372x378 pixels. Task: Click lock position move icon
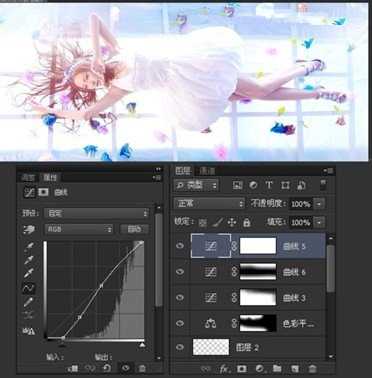[x=232, y=223]
